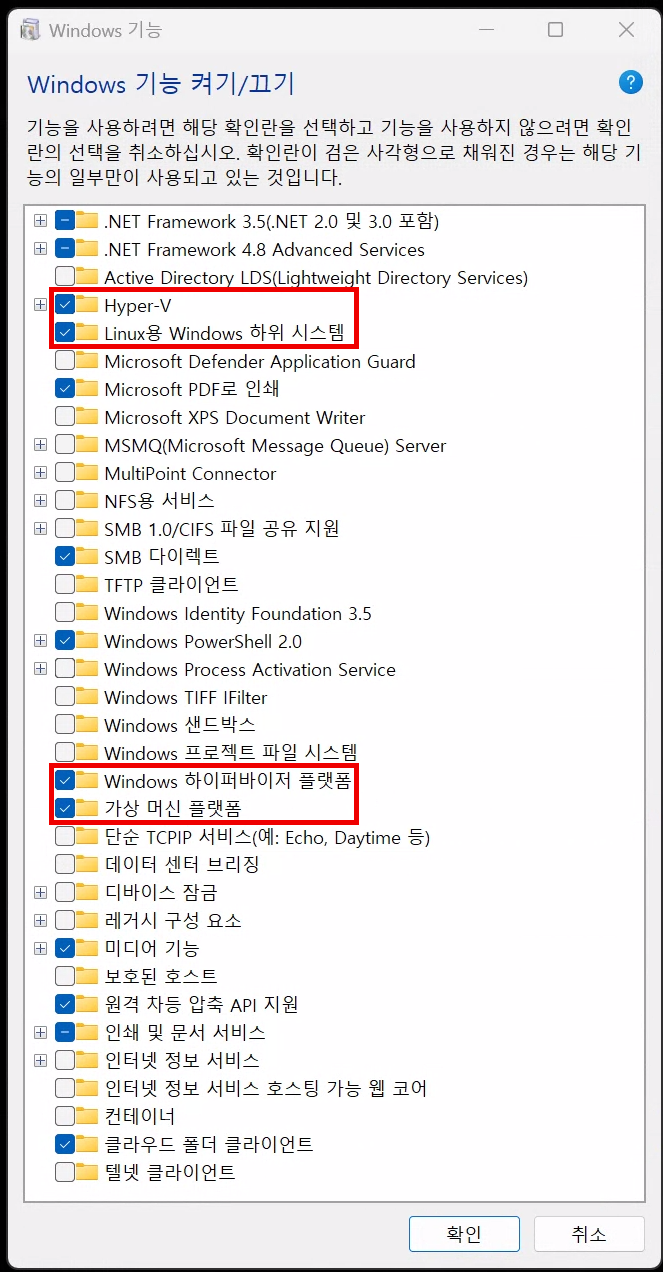Viewport: 663px width, 1272px height.
Task: Expand Windows Process Activation Service node
Action: (x=40, y=668)
